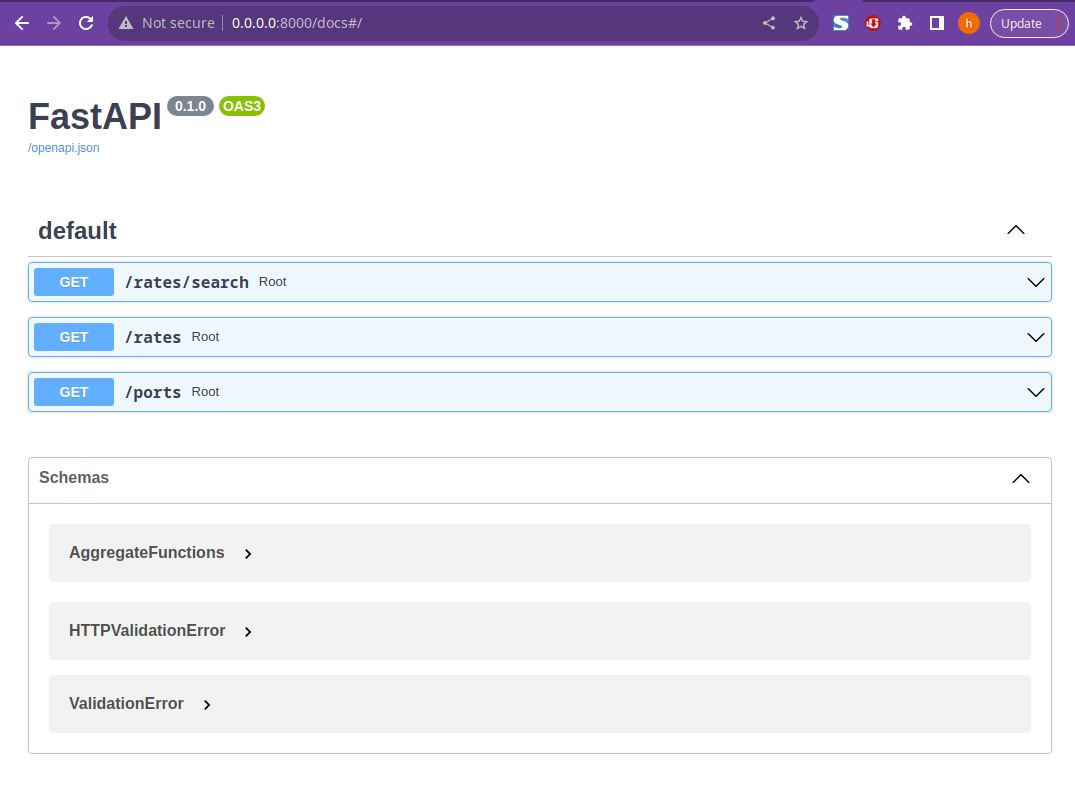
Task: Open the orange profile avatar
Action: pyautogui.click(x=969, y=23)
